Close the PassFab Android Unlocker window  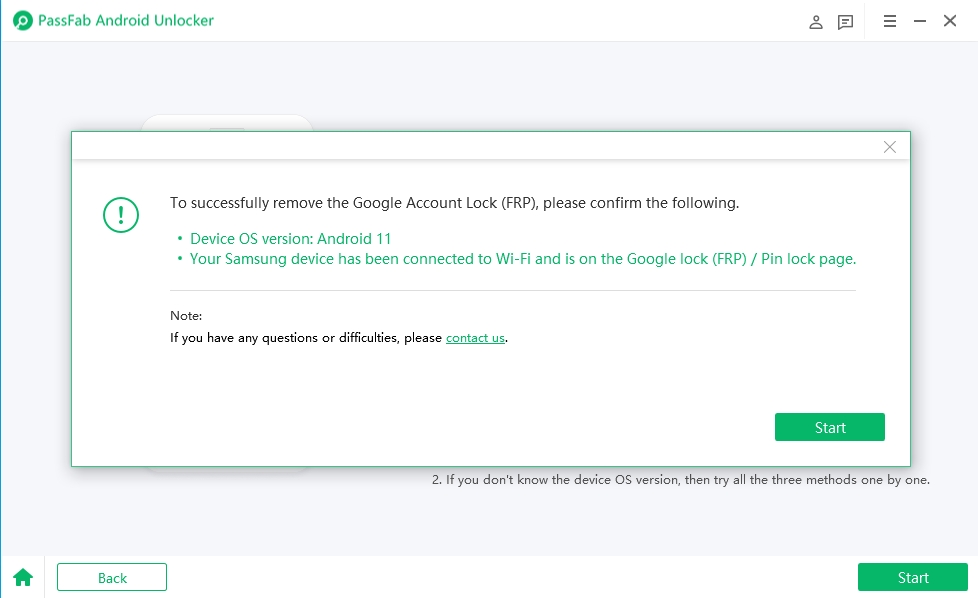point(950,21)
